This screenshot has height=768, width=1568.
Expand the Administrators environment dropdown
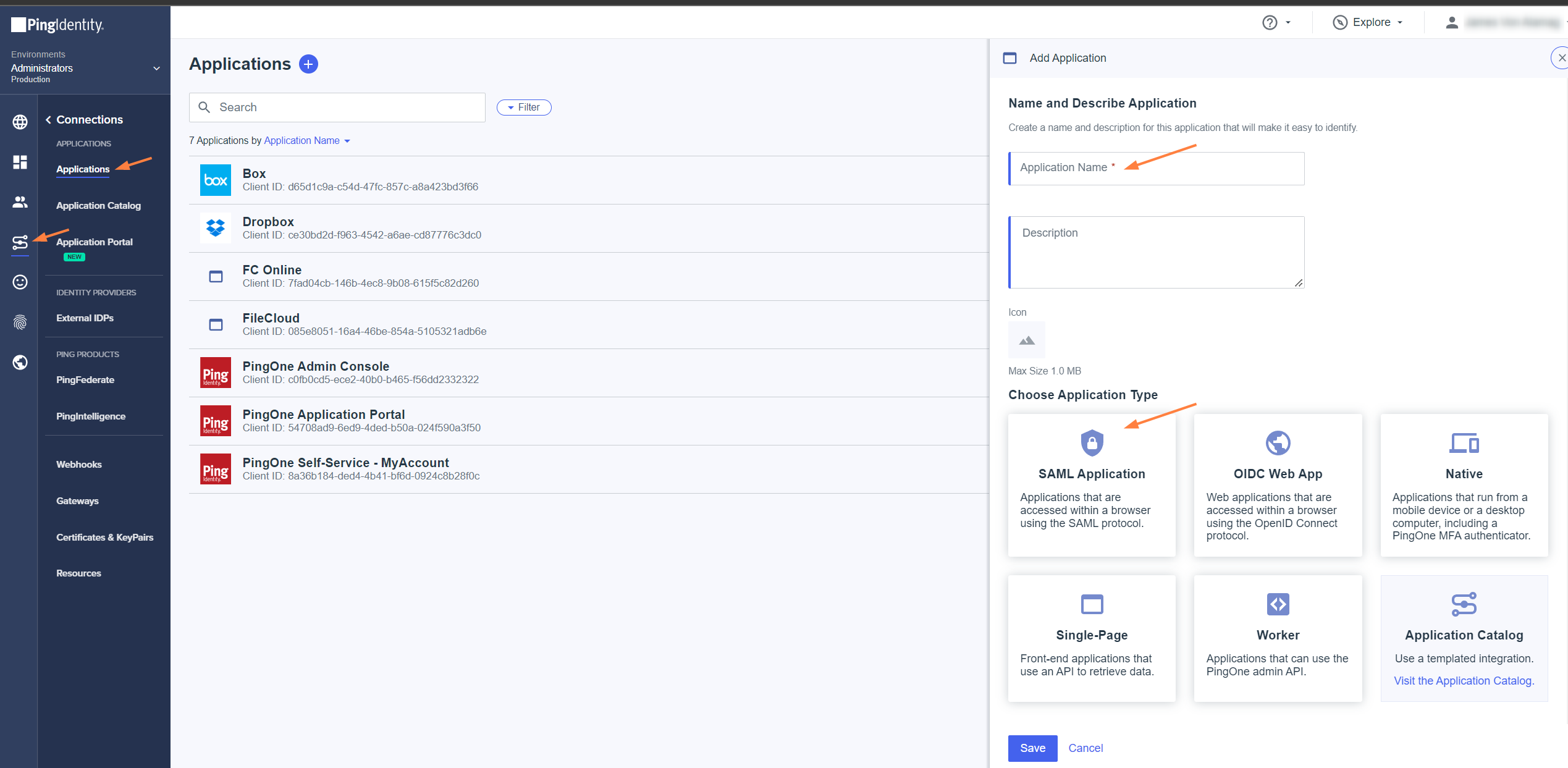point(156,68)
